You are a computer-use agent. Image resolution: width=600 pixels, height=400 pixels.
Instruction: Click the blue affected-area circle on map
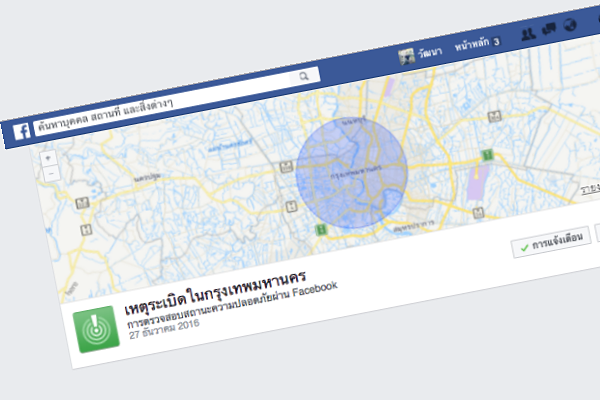point(352,172)
